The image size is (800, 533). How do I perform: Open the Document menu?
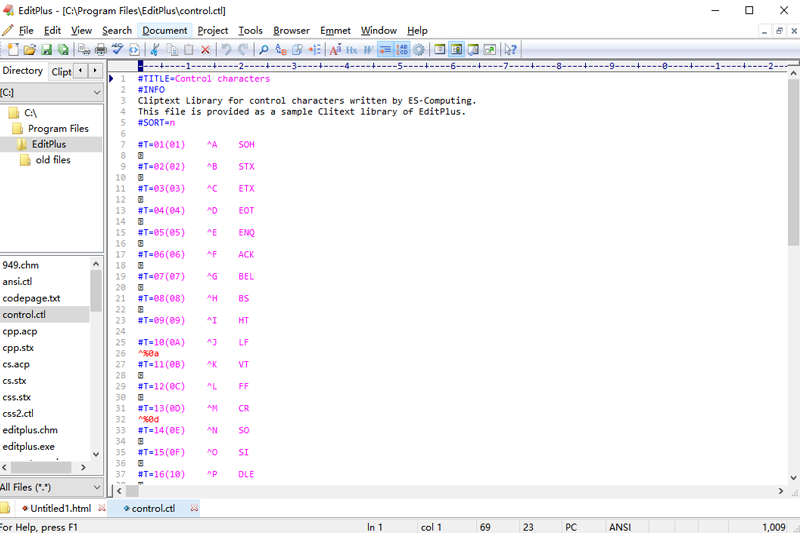[164, 30]
